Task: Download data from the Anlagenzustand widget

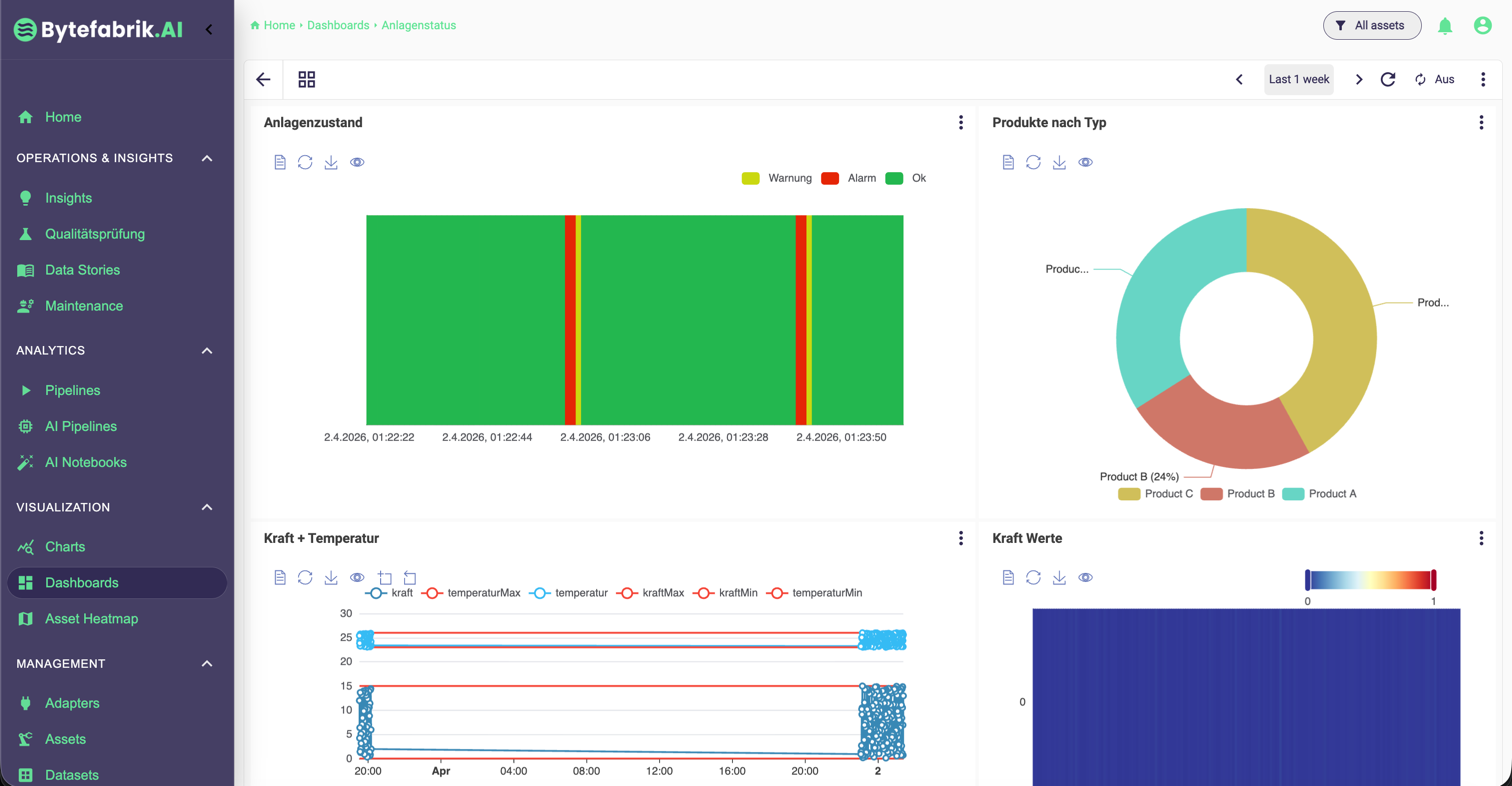Action: pyautogui.click(x=330, y=161)
